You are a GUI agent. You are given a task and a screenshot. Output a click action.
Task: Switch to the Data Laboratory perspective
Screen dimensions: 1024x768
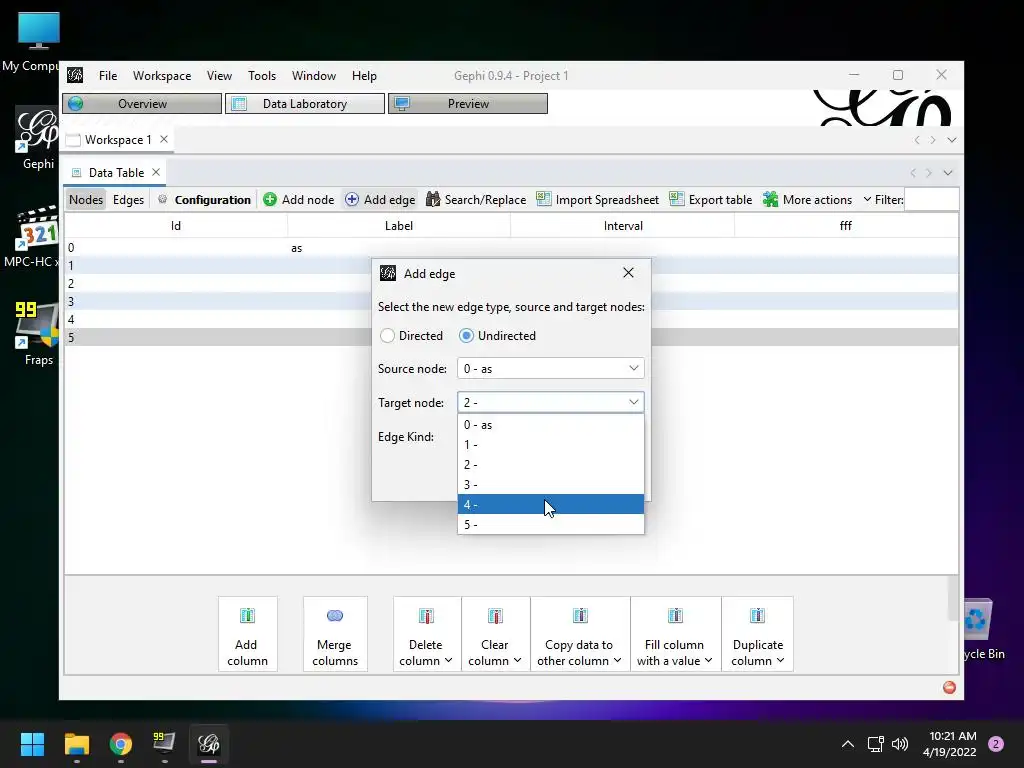(x=304, y=104)
